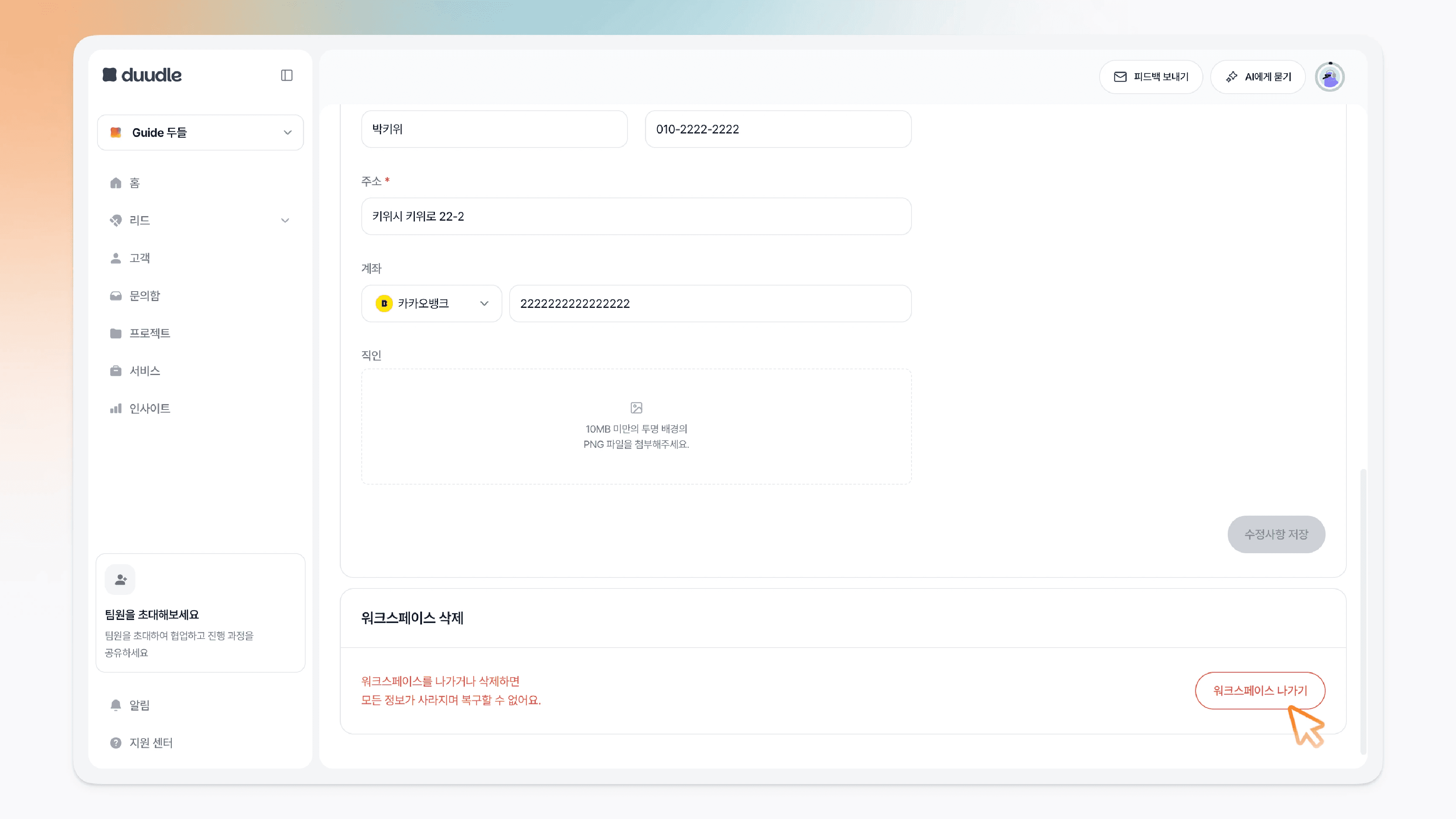
Task: Collapse the sidebar panel icon
Action: [x=287, y=75]
